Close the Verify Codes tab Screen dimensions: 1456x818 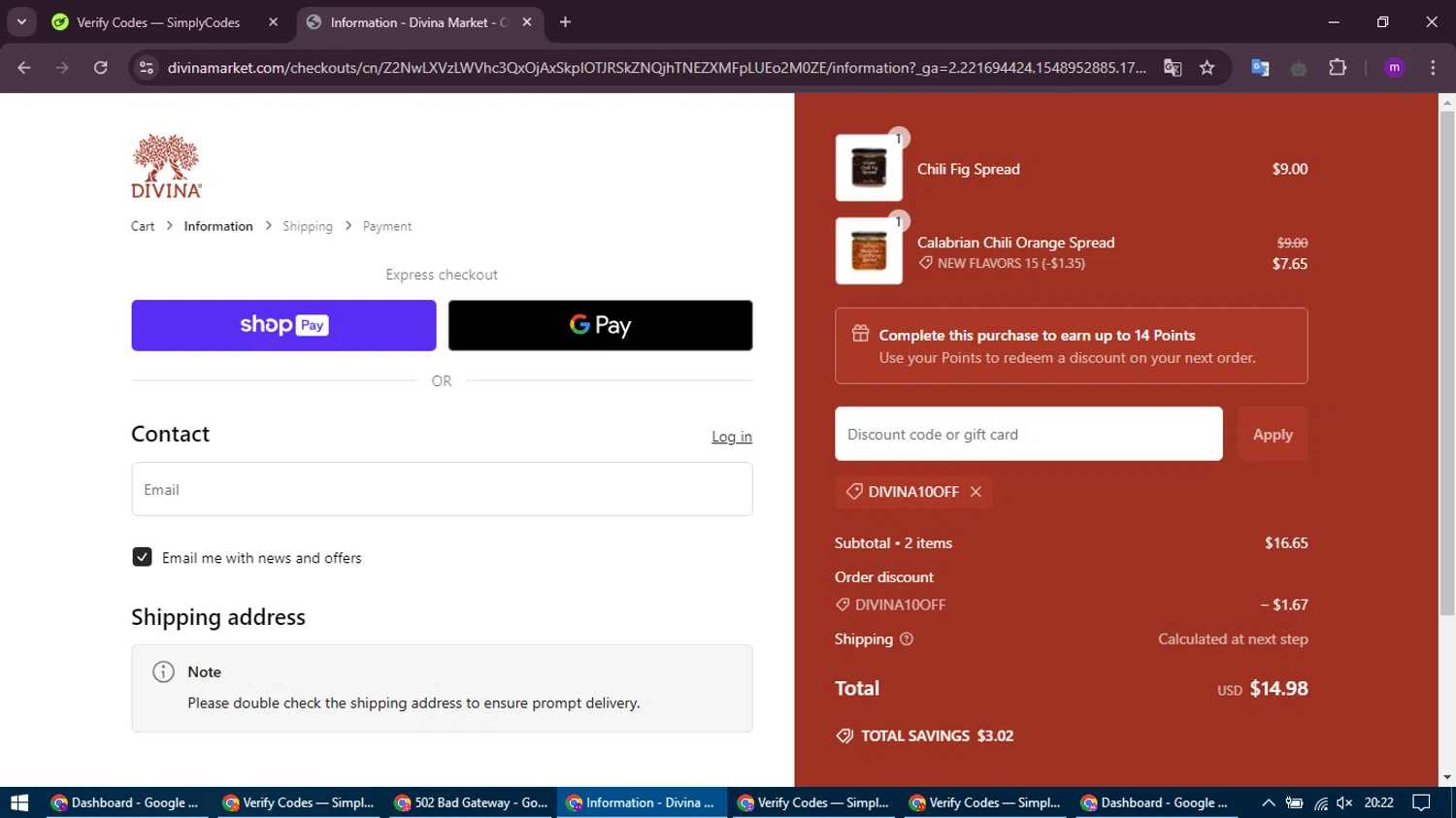pos(273,21)
